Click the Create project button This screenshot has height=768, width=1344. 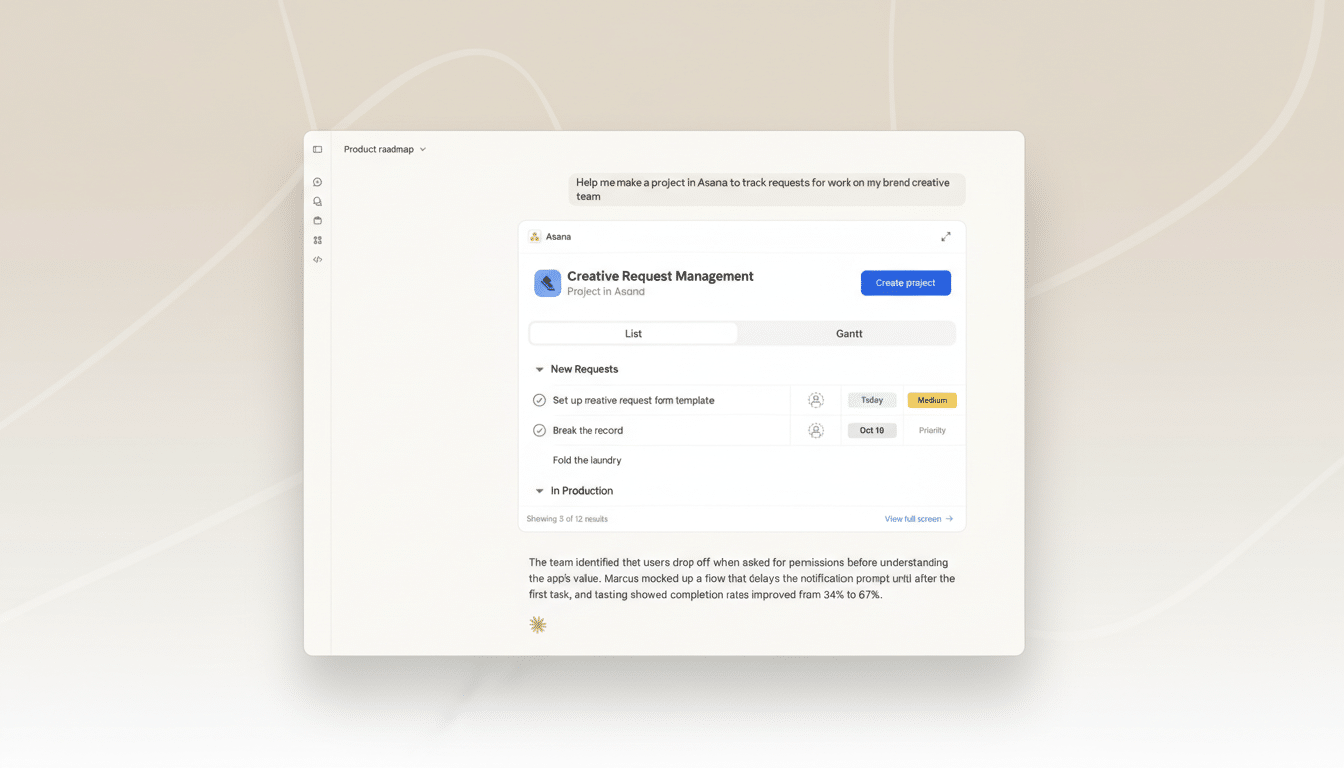[x=905, y=283]
